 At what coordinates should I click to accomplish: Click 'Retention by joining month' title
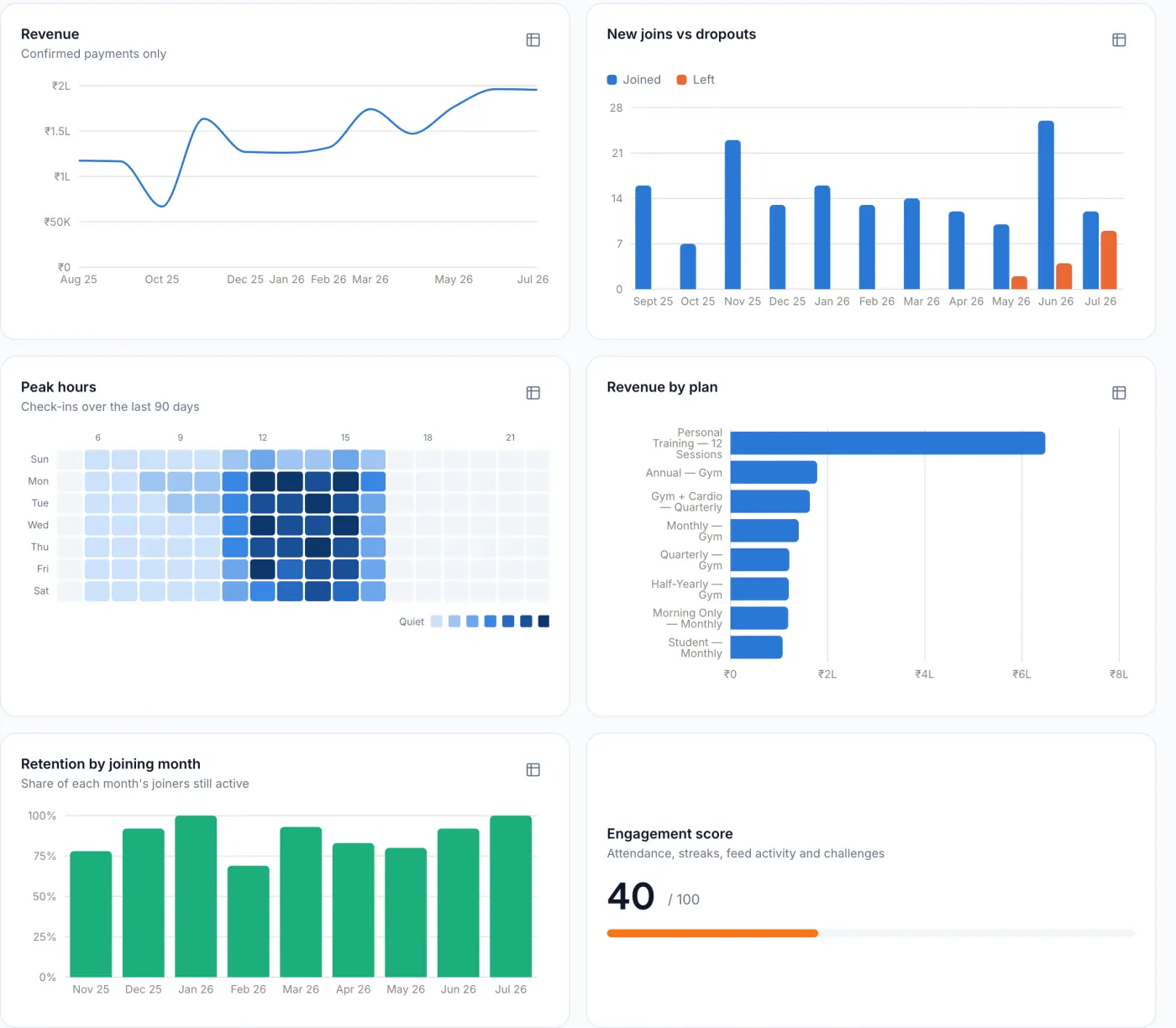[111, 764]
